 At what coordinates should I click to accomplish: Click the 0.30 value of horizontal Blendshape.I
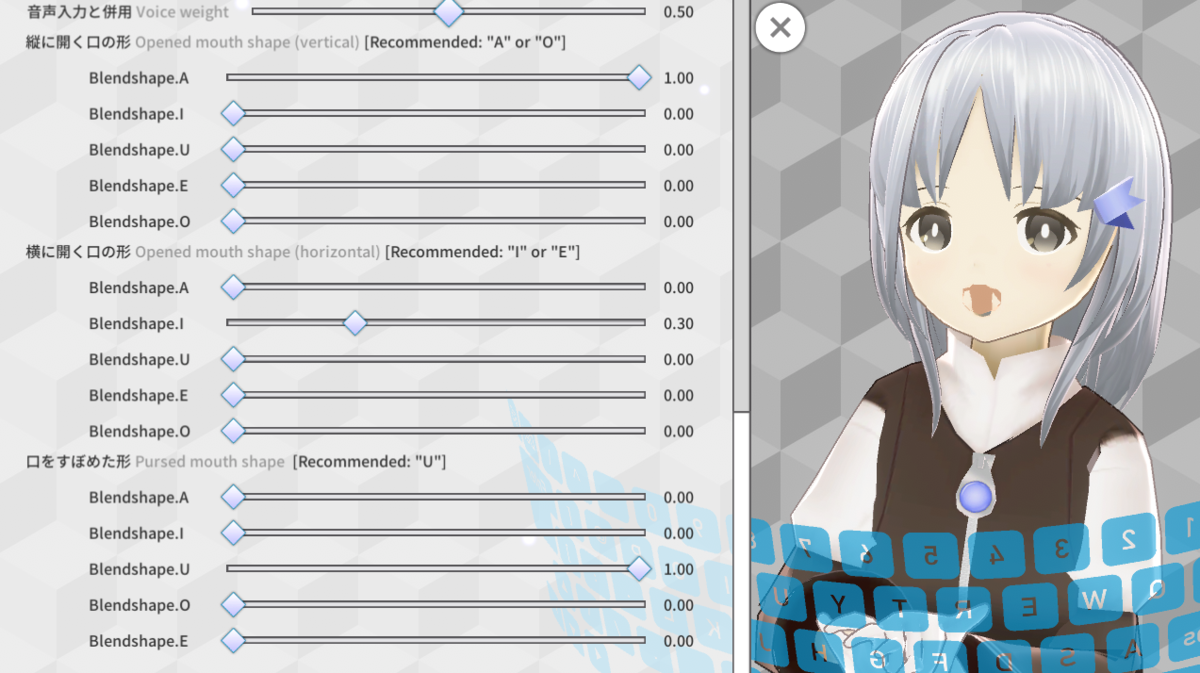pos(678,324)
